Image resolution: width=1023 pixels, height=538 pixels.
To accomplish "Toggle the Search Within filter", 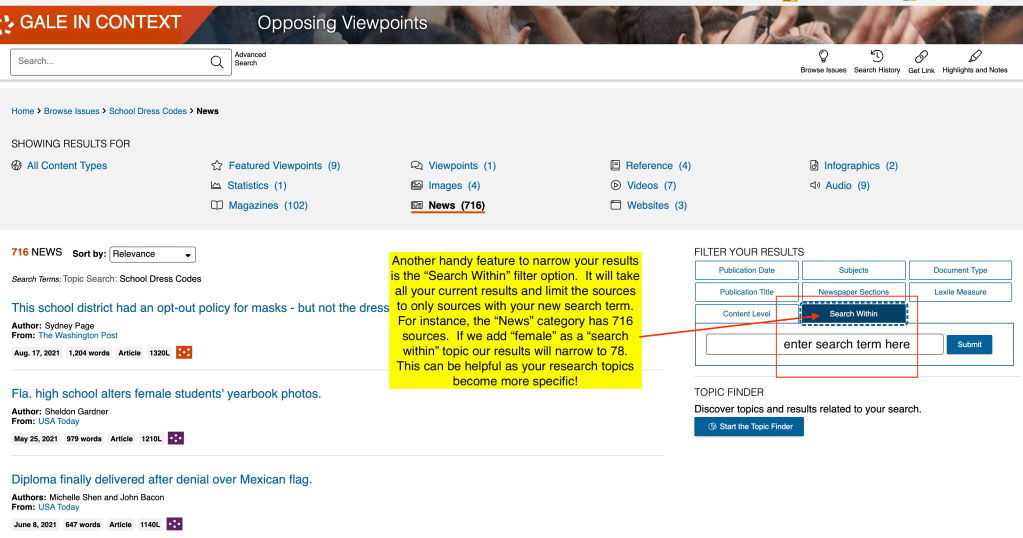I will click(x=854, y=314).
